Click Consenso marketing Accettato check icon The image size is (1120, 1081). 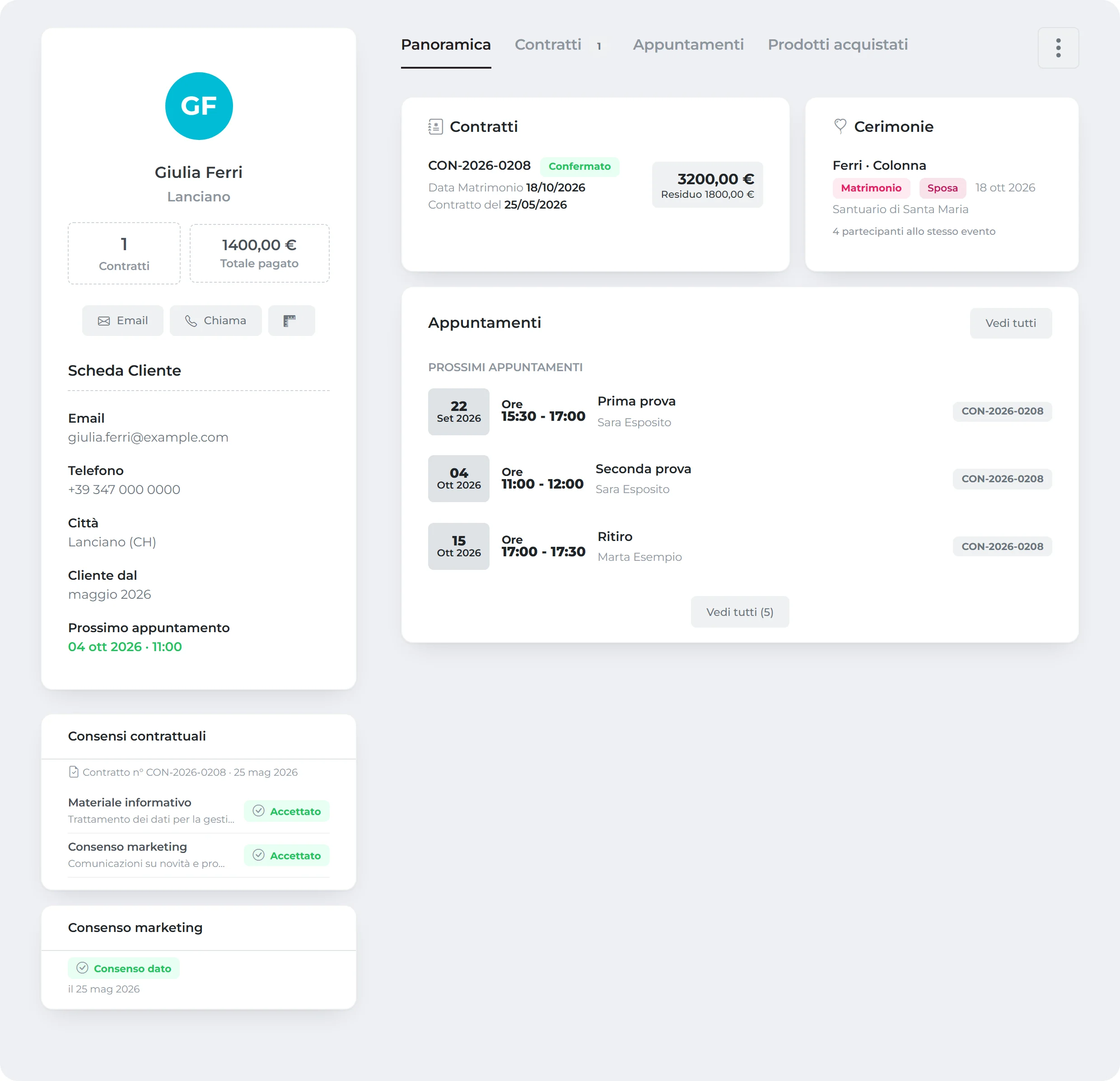tap(259, 855)
